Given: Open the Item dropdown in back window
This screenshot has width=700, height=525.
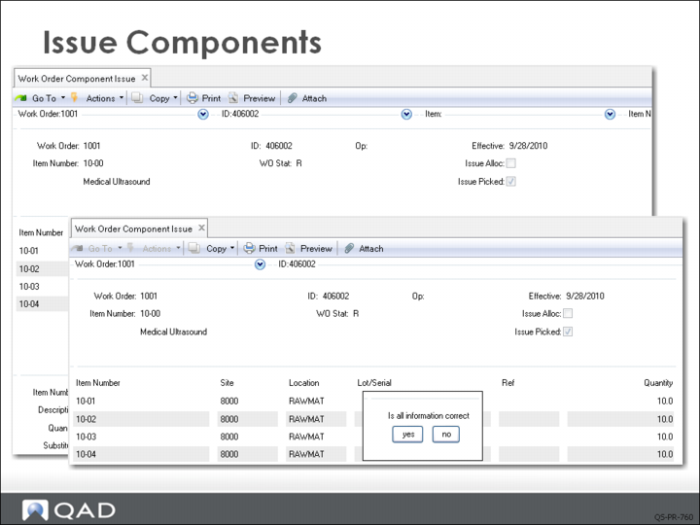Looking at the screenshot, I should point(610,115).
